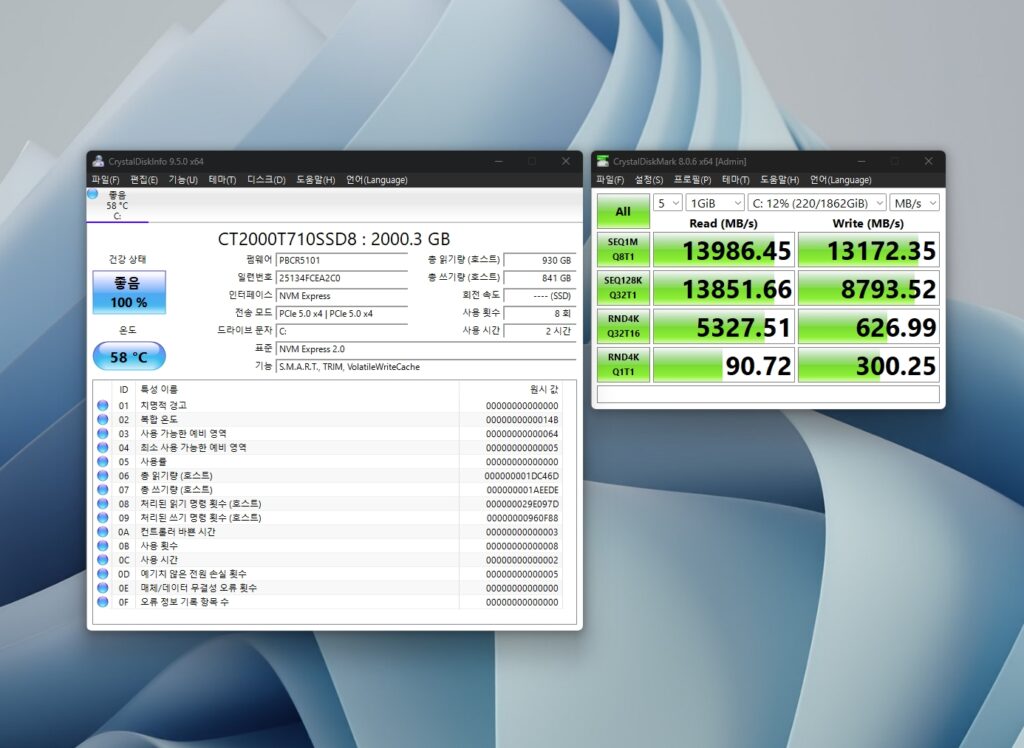The image size is (1024, 748).
Task: Open 언어(Language) menu in CrystalDiskMark
Action: 840,180
